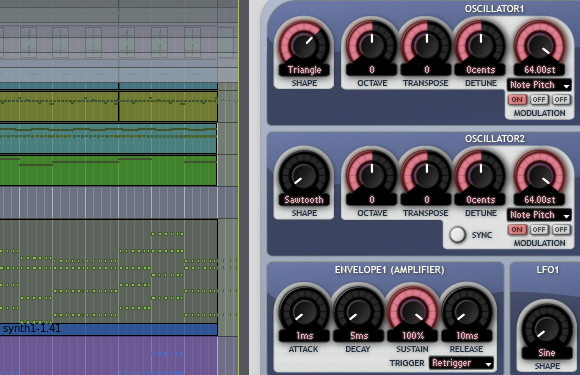
Task: Open Oscillator2 Note Pitch modulation dropdown
Action: [x=539, y=215]
